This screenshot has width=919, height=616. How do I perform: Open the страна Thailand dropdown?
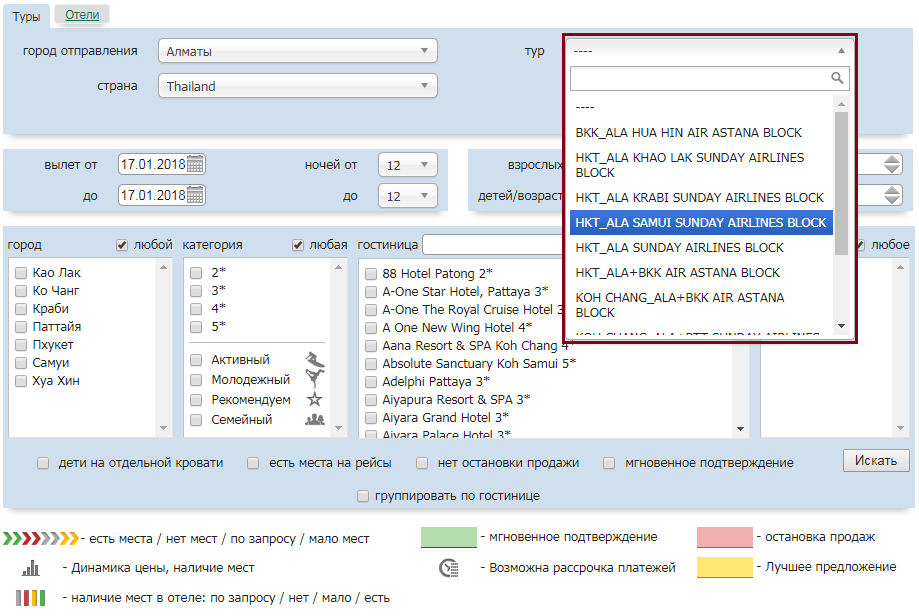[x=297, y=87]
